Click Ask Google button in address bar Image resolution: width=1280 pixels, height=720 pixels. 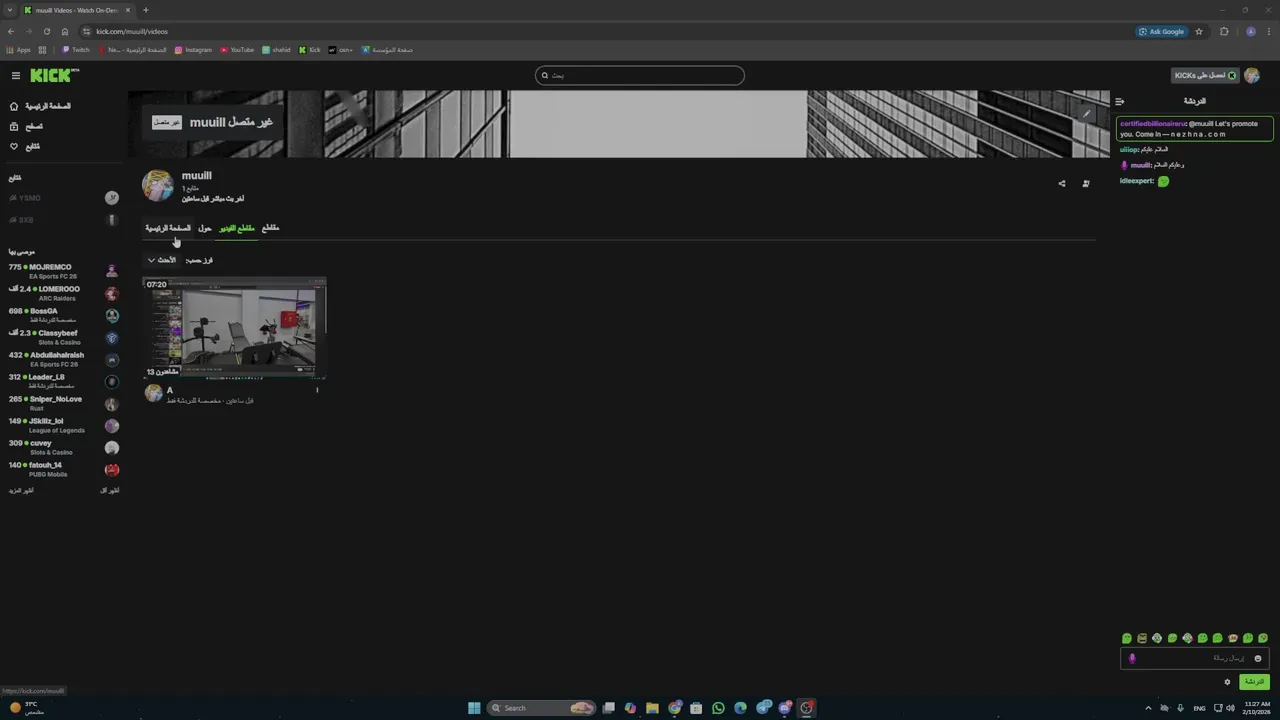[x=1161, y=31]
